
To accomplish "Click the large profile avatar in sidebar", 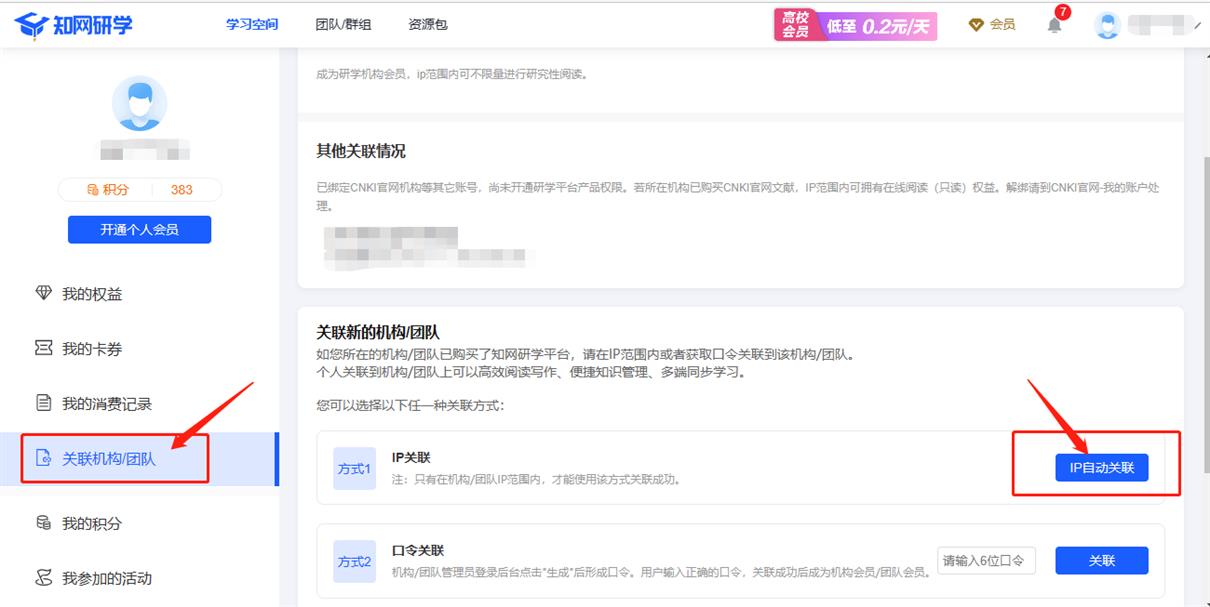I will (139, 104).
